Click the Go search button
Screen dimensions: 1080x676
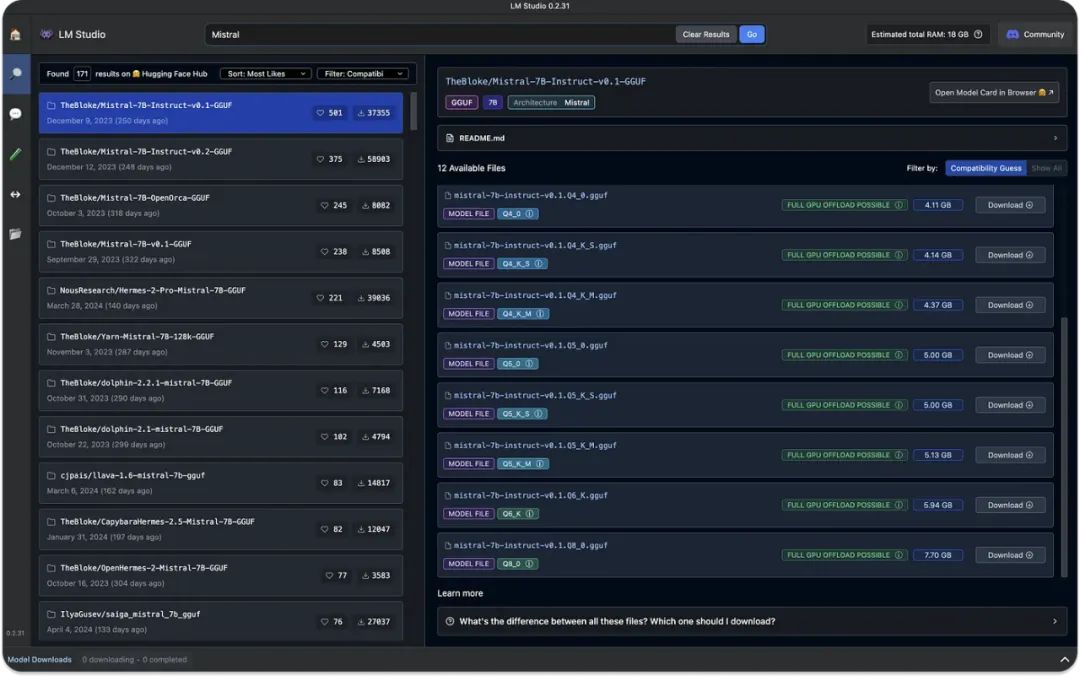[x=751, y=34]
